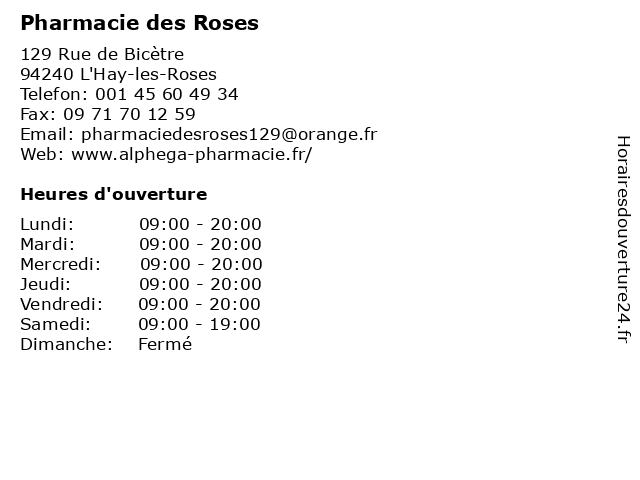Image resolution: width=640 pixels, height=480 pixels.
Task: Select the 129 Rue de Bicètre address line
Action: [x=102, y=54]
